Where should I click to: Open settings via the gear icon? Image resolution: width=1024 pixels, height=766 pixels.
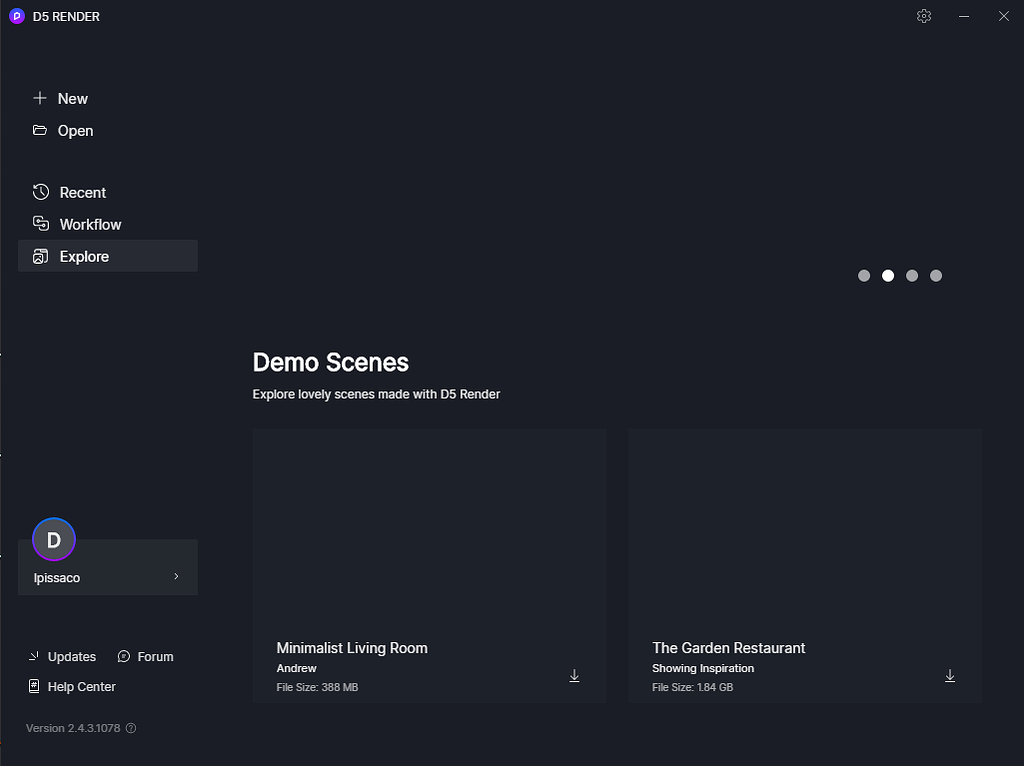click(924, 16)
